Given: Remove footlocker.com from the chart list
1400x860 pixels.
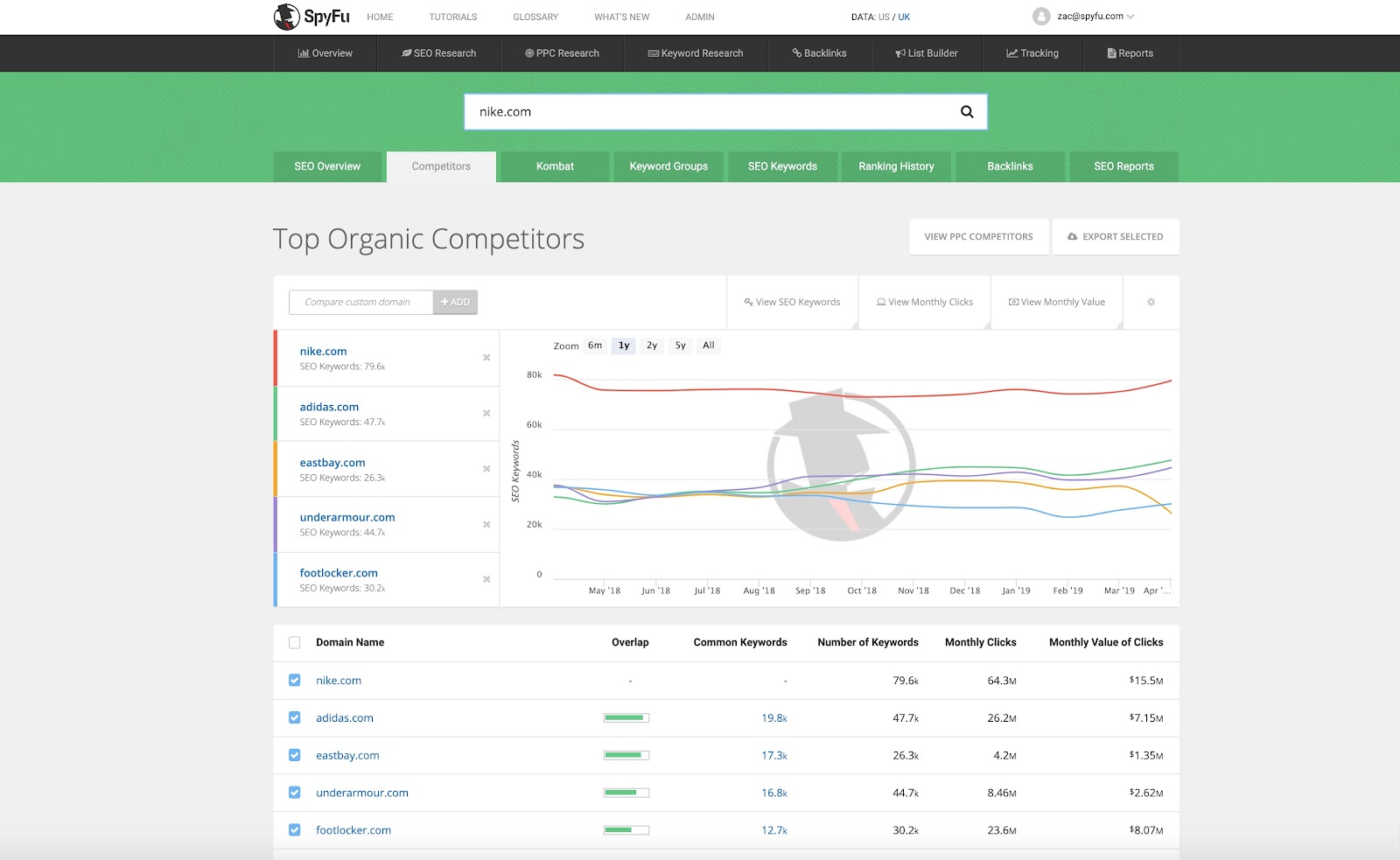Looking at the screenshot, I should [486, 579].
